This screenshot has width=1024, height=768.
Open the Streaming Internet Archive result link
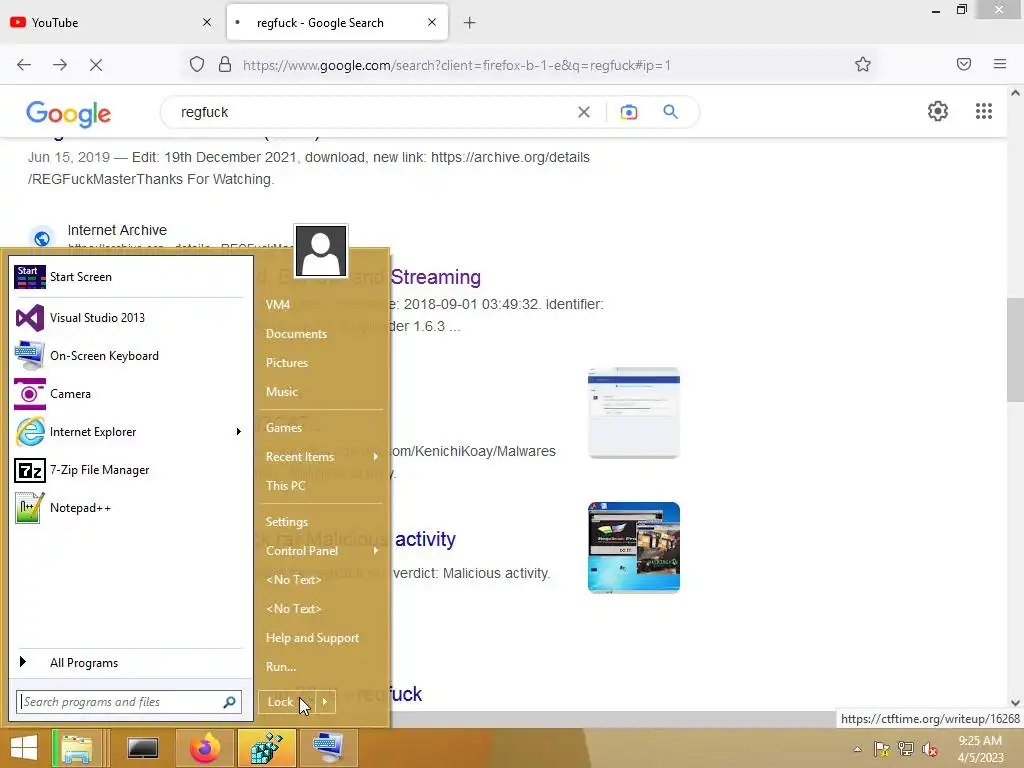click(436, 277)
